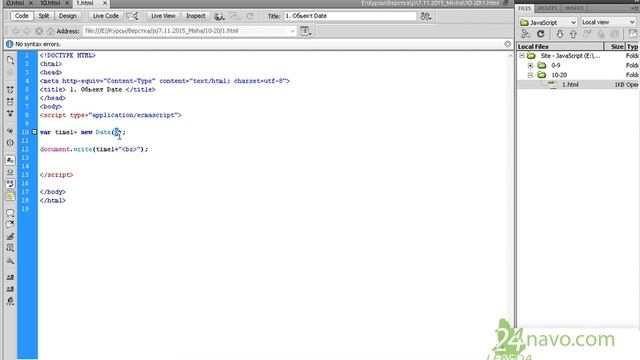This screenshot has height=360, width=640.
Task: Click the Format Source Code icon
Action: (x=10, y=301)
